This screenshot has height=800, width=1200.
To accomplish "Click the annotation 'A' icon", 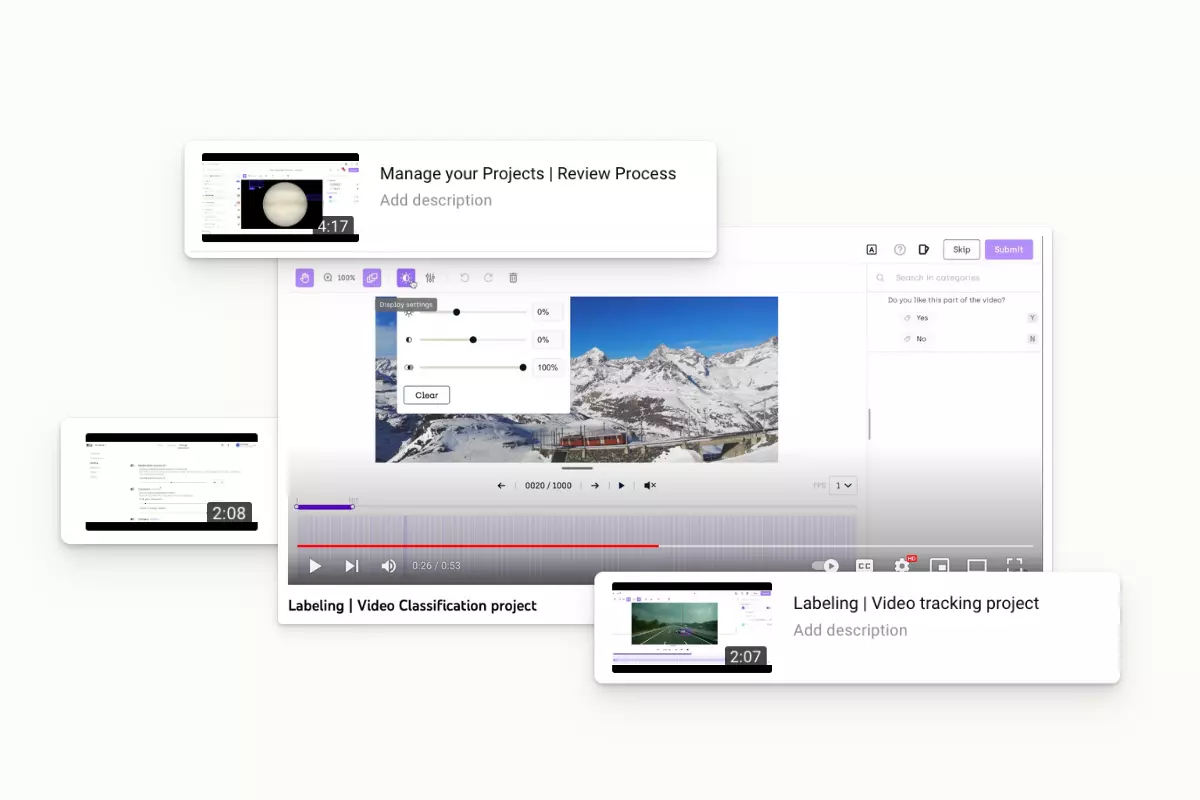I will point(872,250).
